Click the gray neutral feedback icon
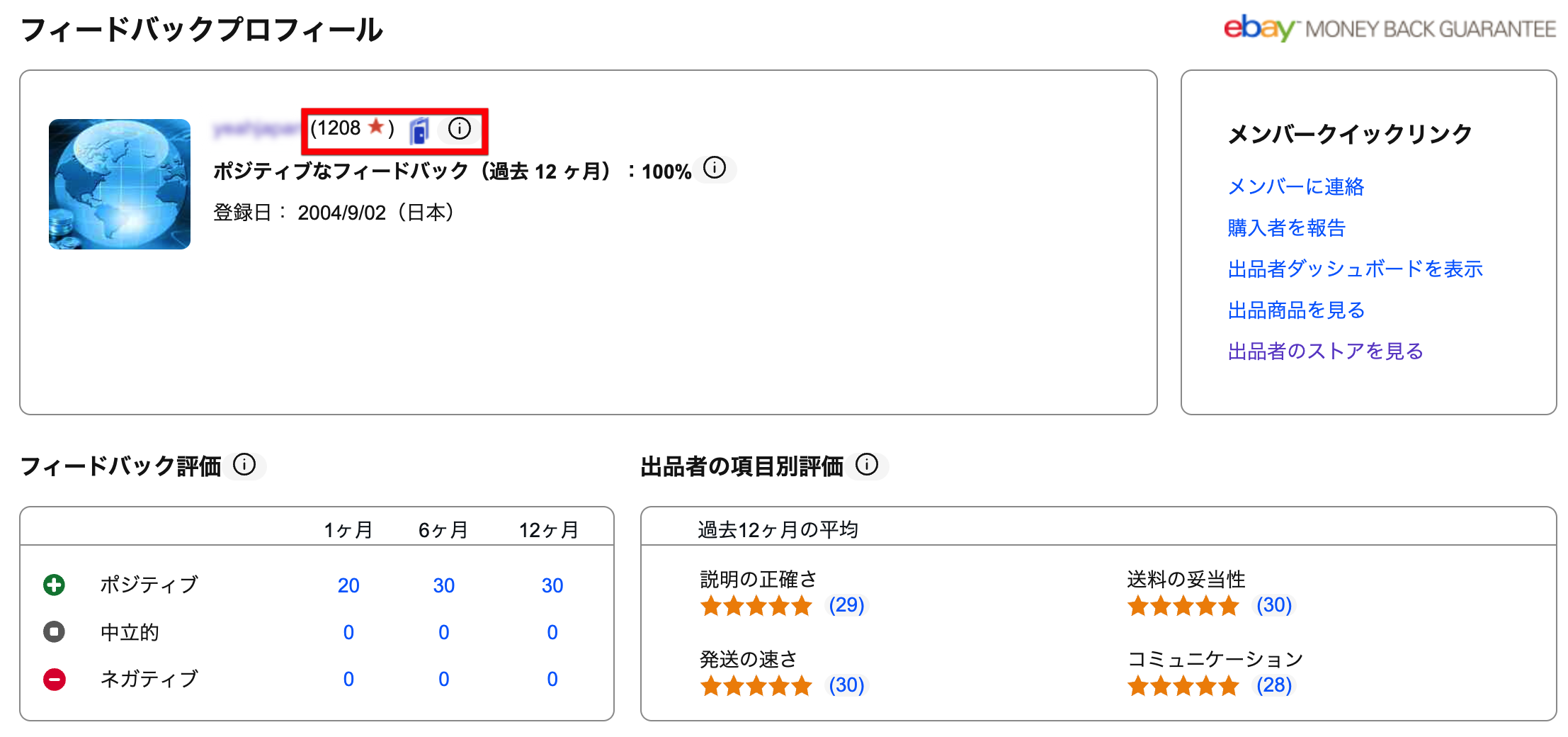1568x737 pixels. pyautogui.click(x=55, y=631)
